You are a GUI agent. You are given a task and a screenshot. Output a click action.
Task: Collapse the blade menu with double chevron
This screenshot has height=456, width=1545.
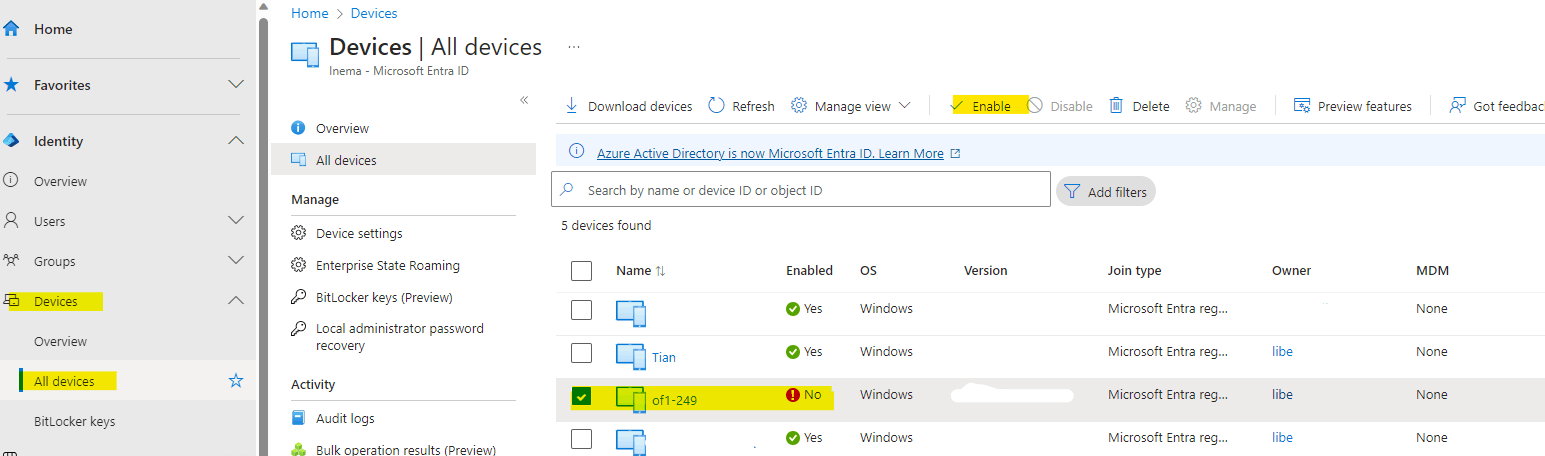[524, 100]
